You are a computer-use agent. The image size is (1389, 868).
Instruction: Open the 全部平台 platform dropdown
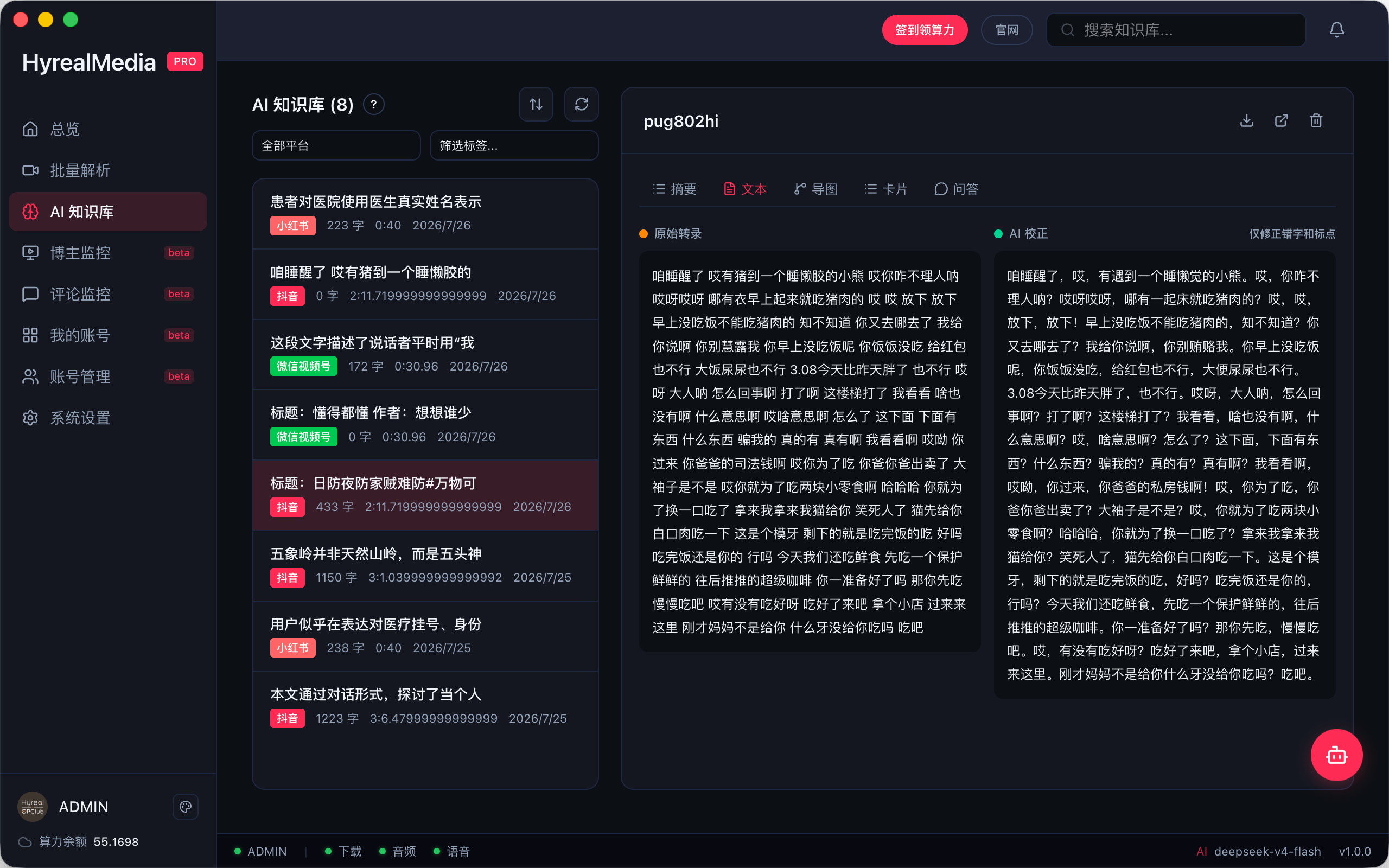[x=336, y=146]
